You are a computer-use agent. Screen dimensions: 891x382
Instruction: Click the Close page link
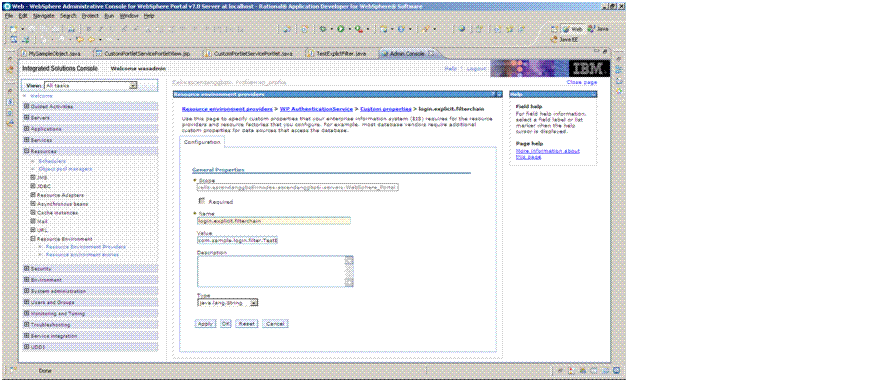point(582,82)
